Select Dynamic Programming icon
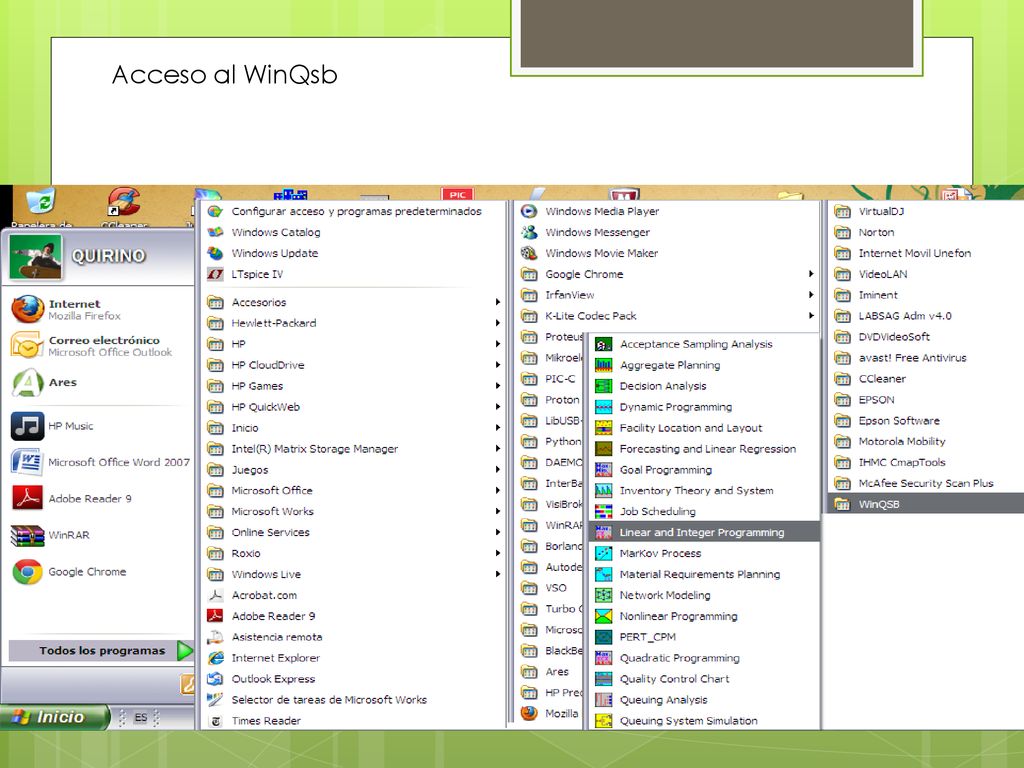This screenshot has width=1024, height=768. (x=603, y=407)
